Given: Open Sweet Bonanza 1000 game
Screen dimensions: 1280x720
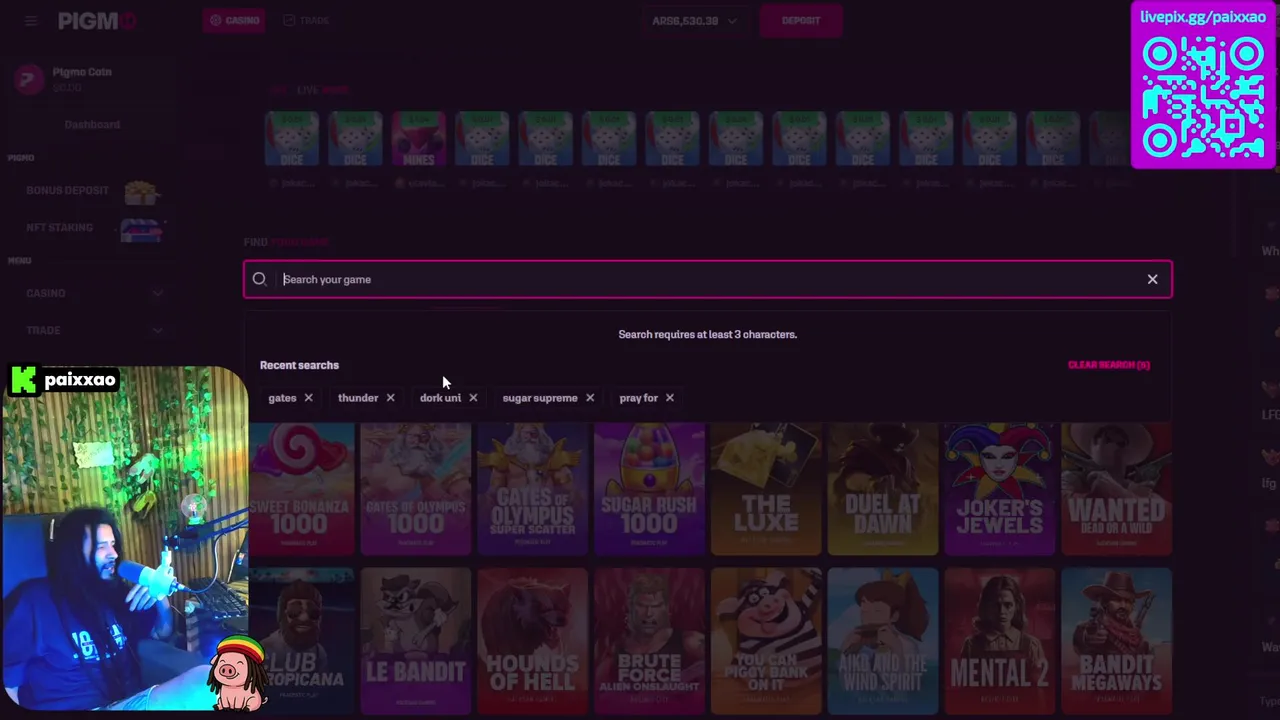Looking at the screenshot, I should coord(300,489).
